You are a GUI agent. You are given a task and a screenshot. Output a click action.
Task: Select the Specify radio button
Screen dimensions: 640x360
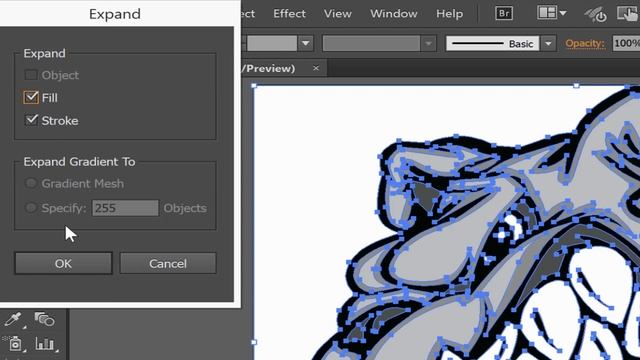pos(31,208)
